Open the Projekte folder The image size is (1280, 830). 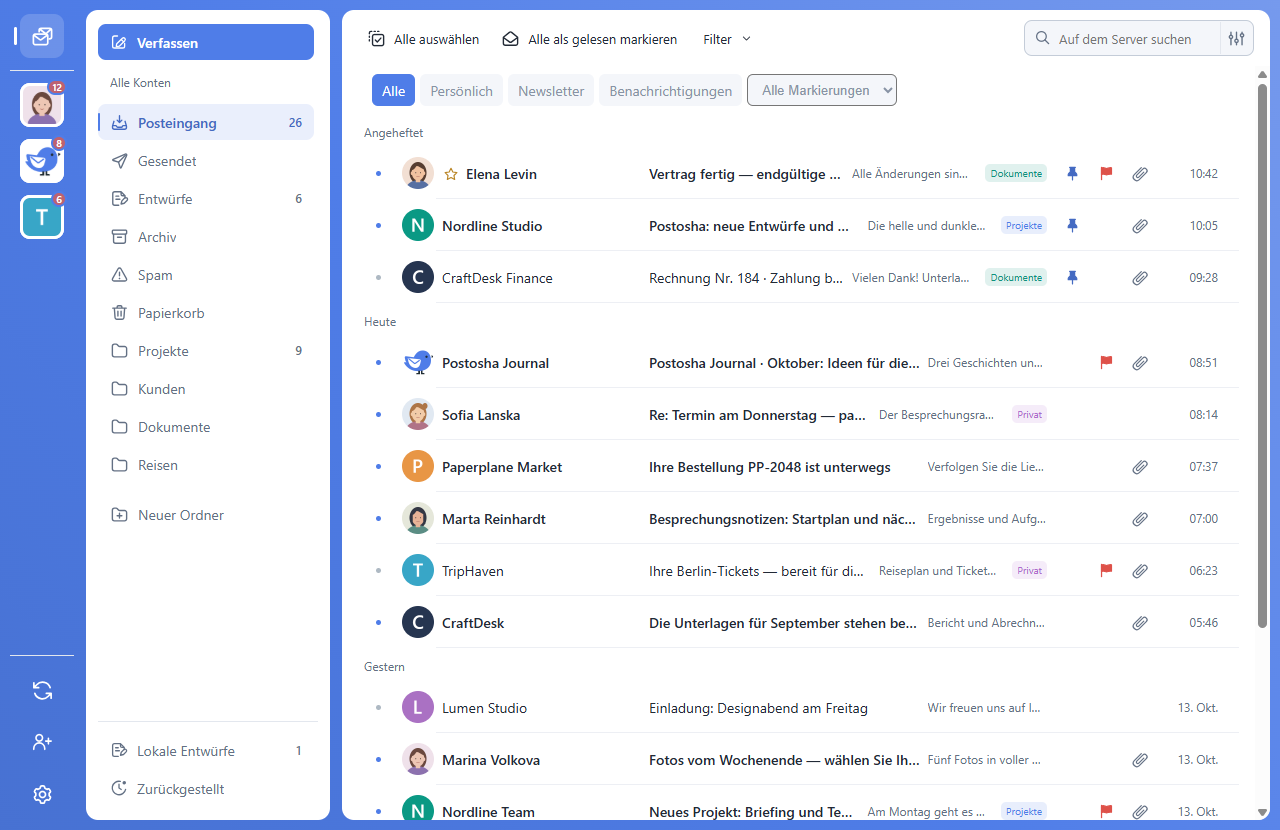(206, 351)
